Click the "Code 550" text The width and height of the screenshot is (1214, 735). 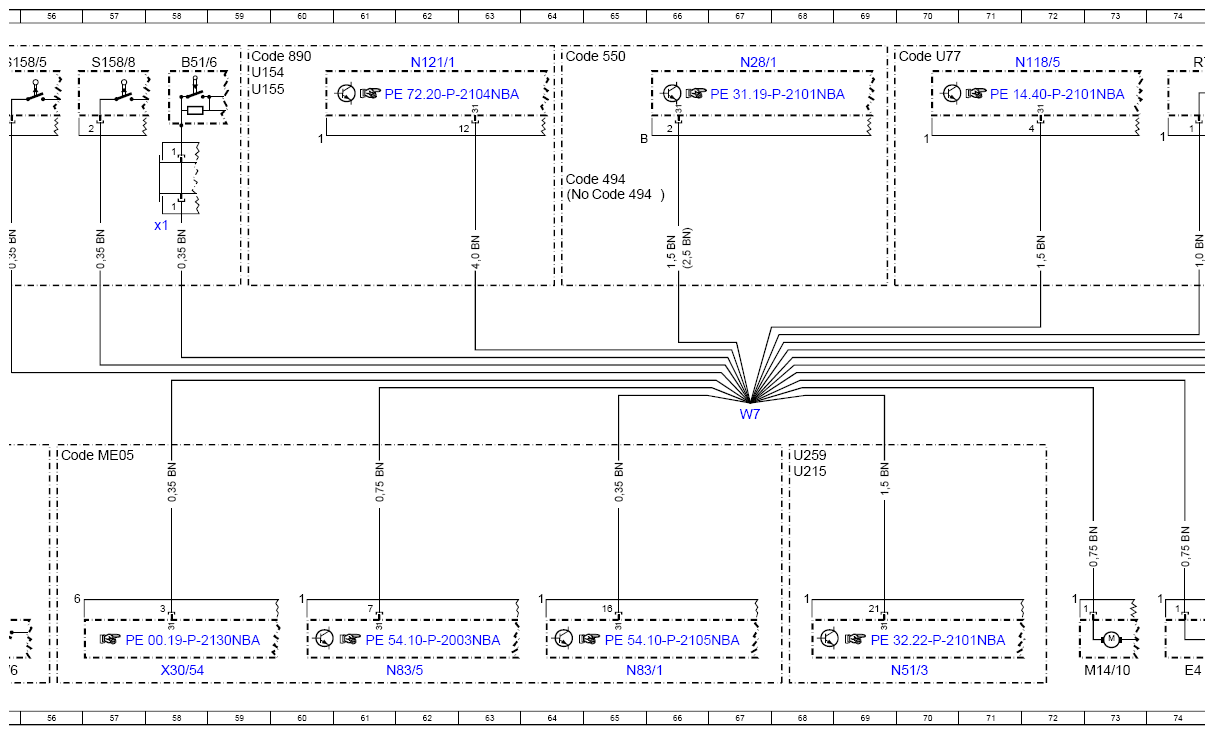point(596,56)
